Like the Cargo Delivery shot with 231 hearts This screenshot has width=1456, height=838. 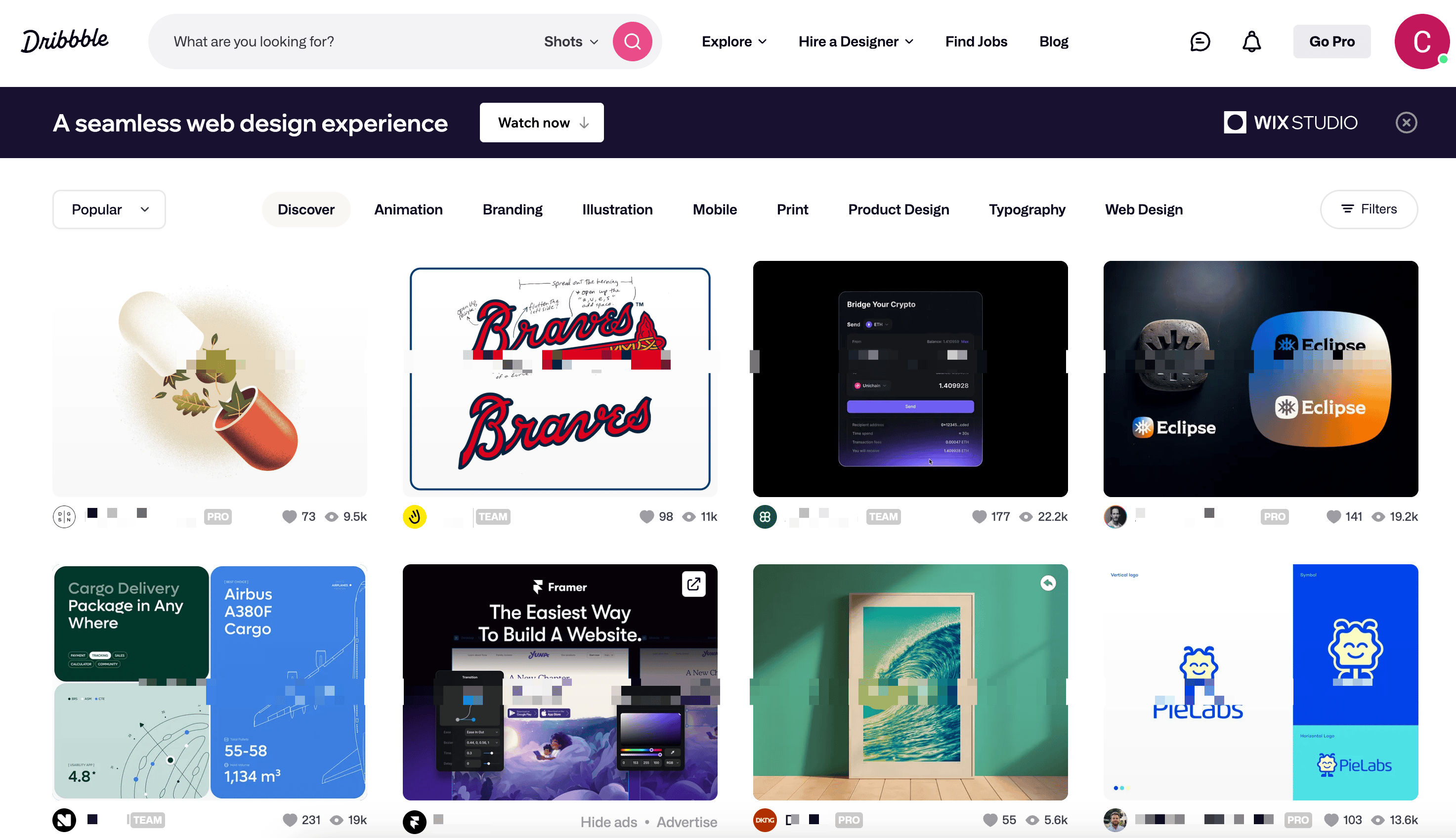click(x=290, y=820)
